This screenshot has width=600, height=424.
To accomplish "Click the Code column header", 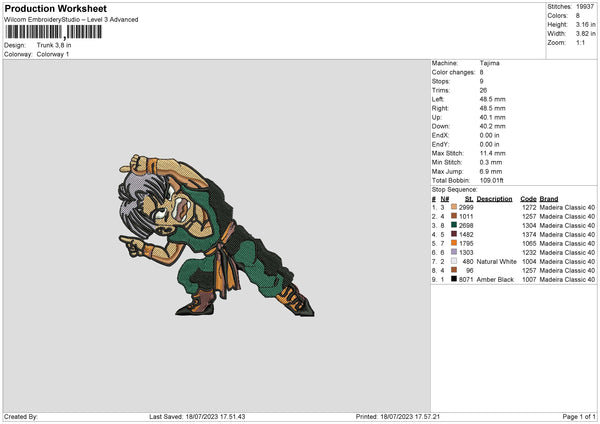I will [x=528, y=198].
